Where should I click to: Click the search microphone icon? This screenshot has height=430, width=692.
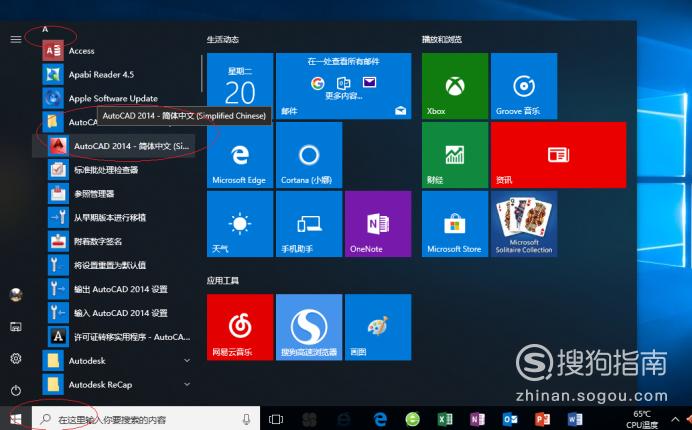pyautogui.click(x=246, y=419)
